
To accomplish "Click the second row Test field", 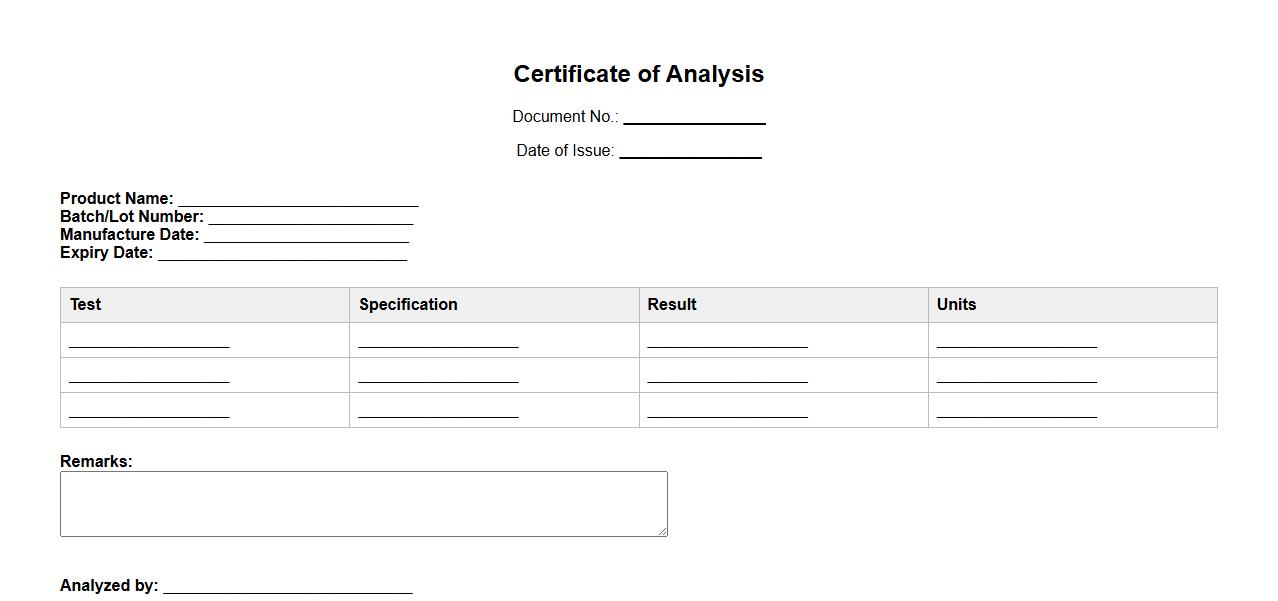I will [149, 375].
